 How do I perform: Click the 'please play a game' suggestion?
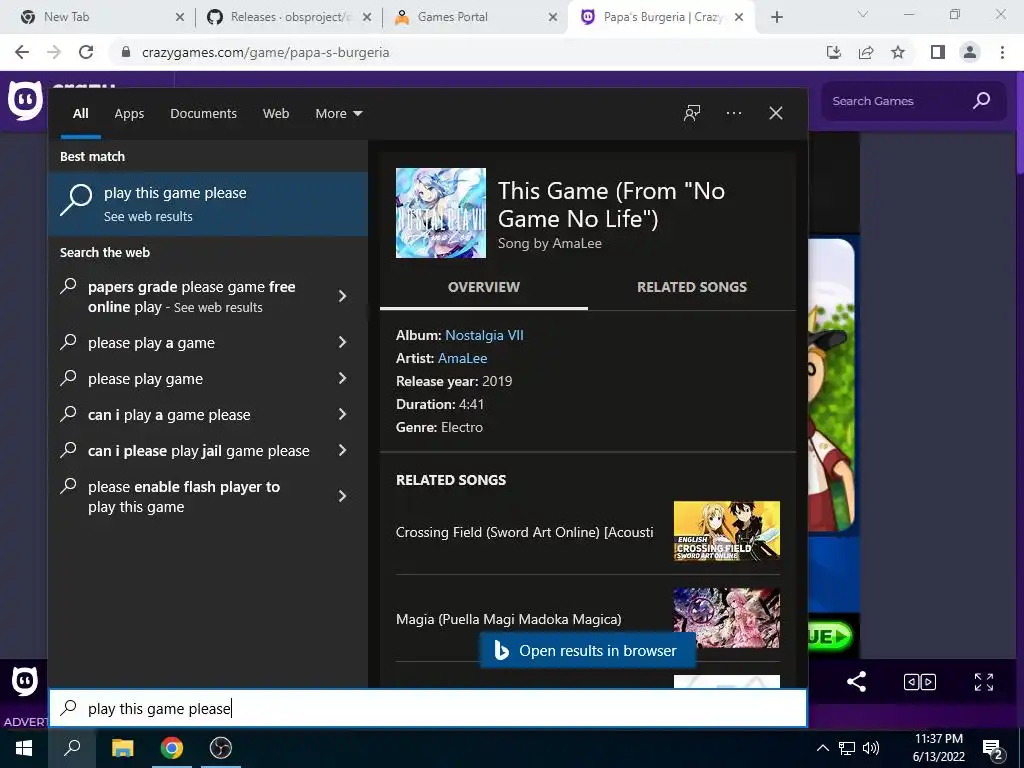click(x=208, y=342)
